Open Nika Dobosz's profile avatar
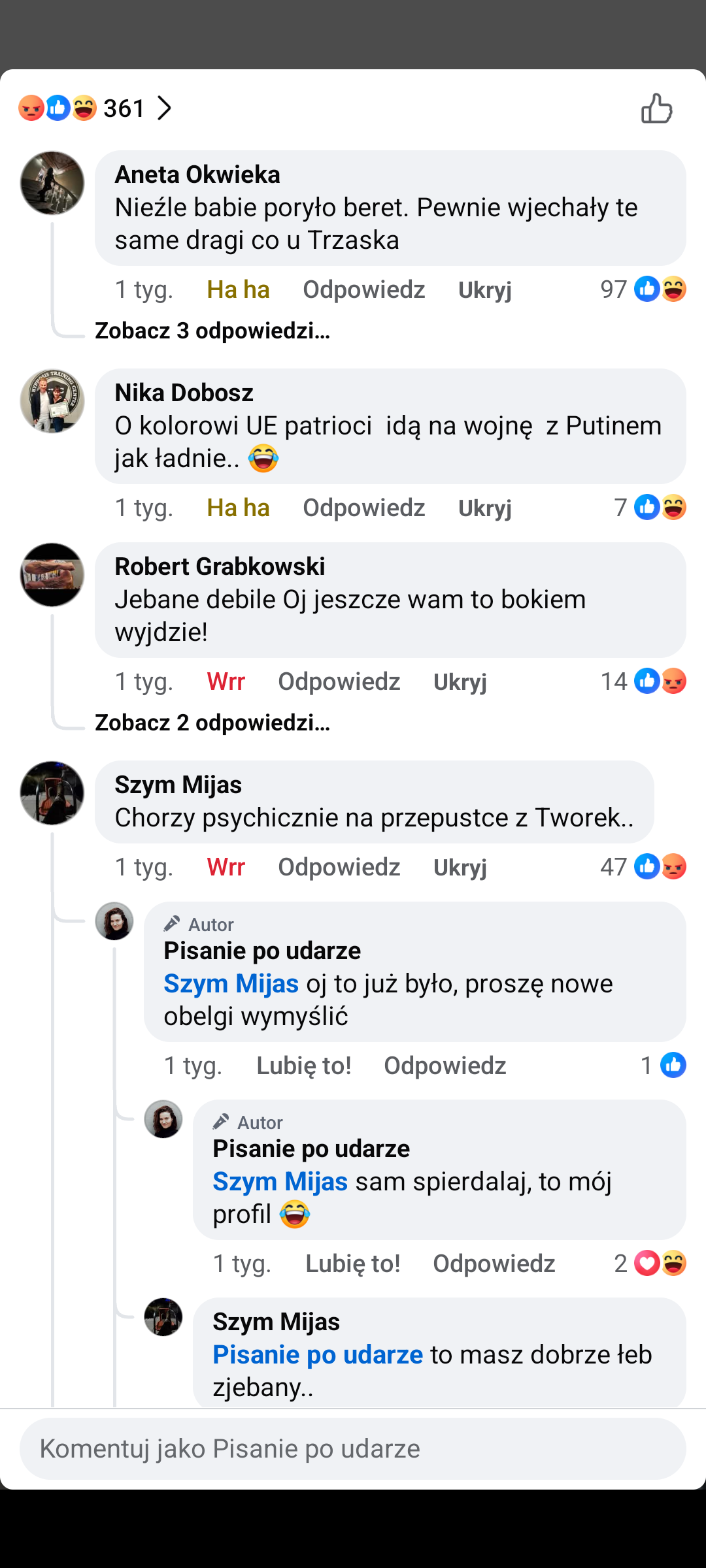Viewport: 706px width, 1568px height. click(x=52, y=401)
